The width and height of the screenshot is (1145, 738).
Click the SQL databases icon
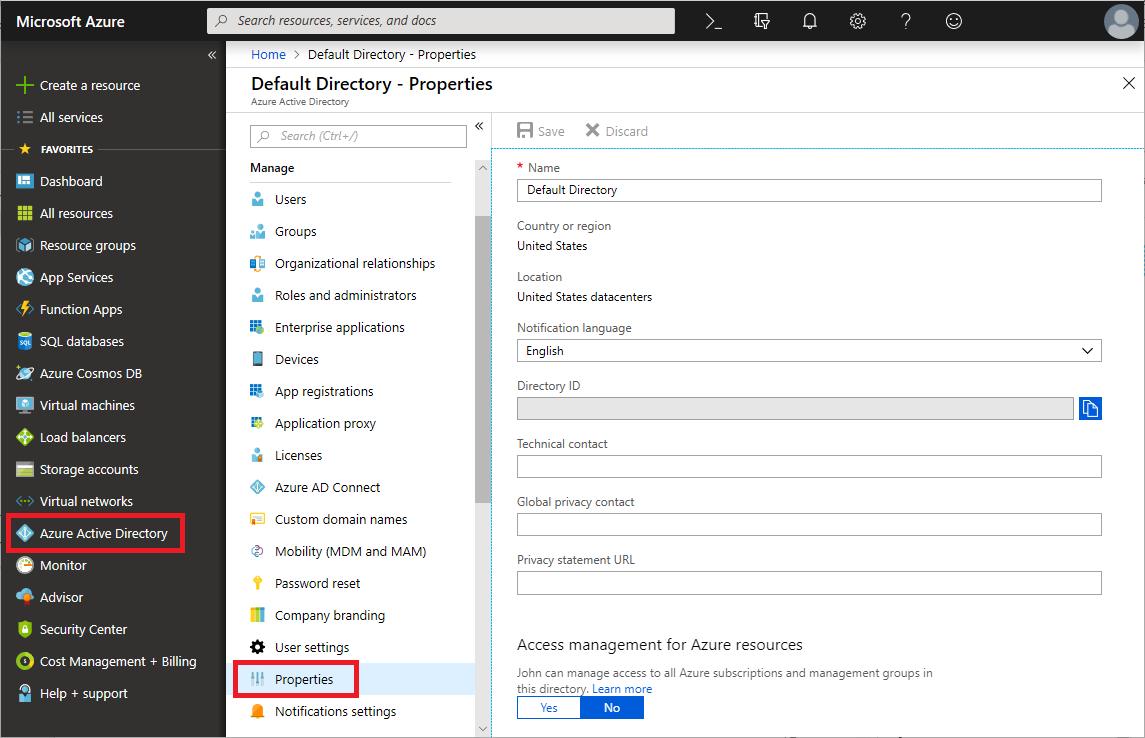tap(25, 341)
